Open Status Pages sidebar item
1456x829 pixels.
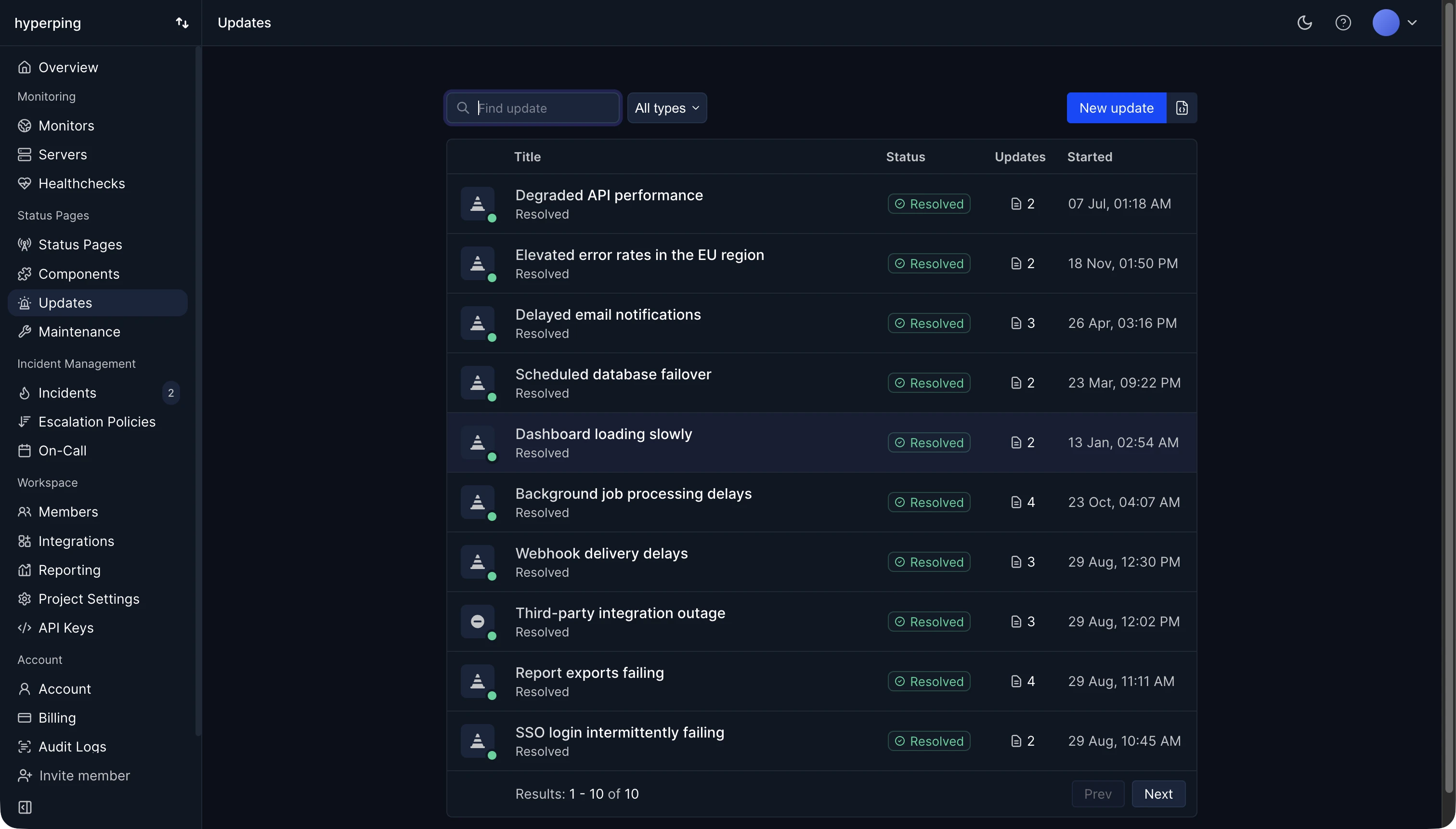tap(97, 244)
